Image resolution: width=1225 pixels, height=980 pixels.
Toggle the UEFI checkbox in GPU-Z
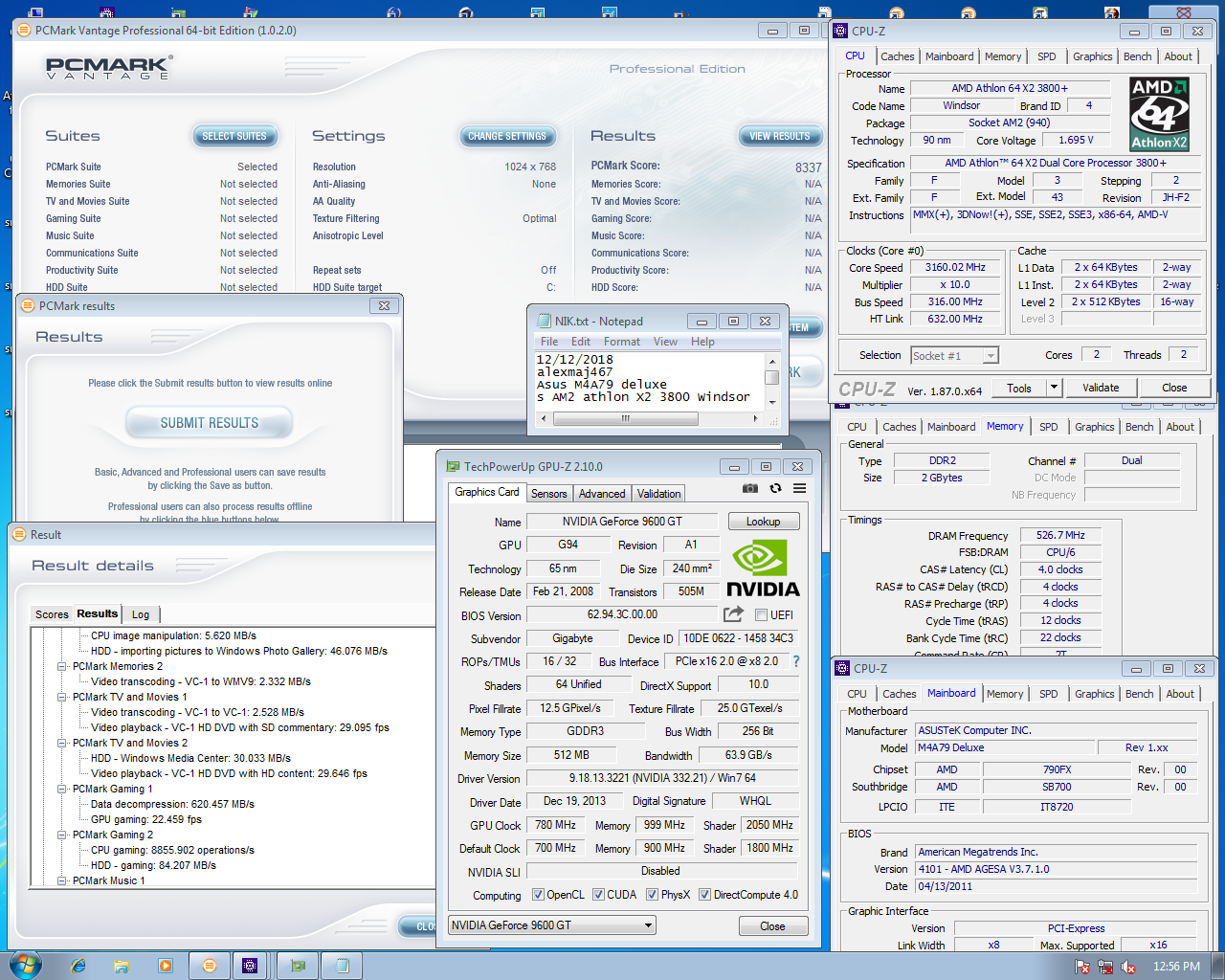761,614
